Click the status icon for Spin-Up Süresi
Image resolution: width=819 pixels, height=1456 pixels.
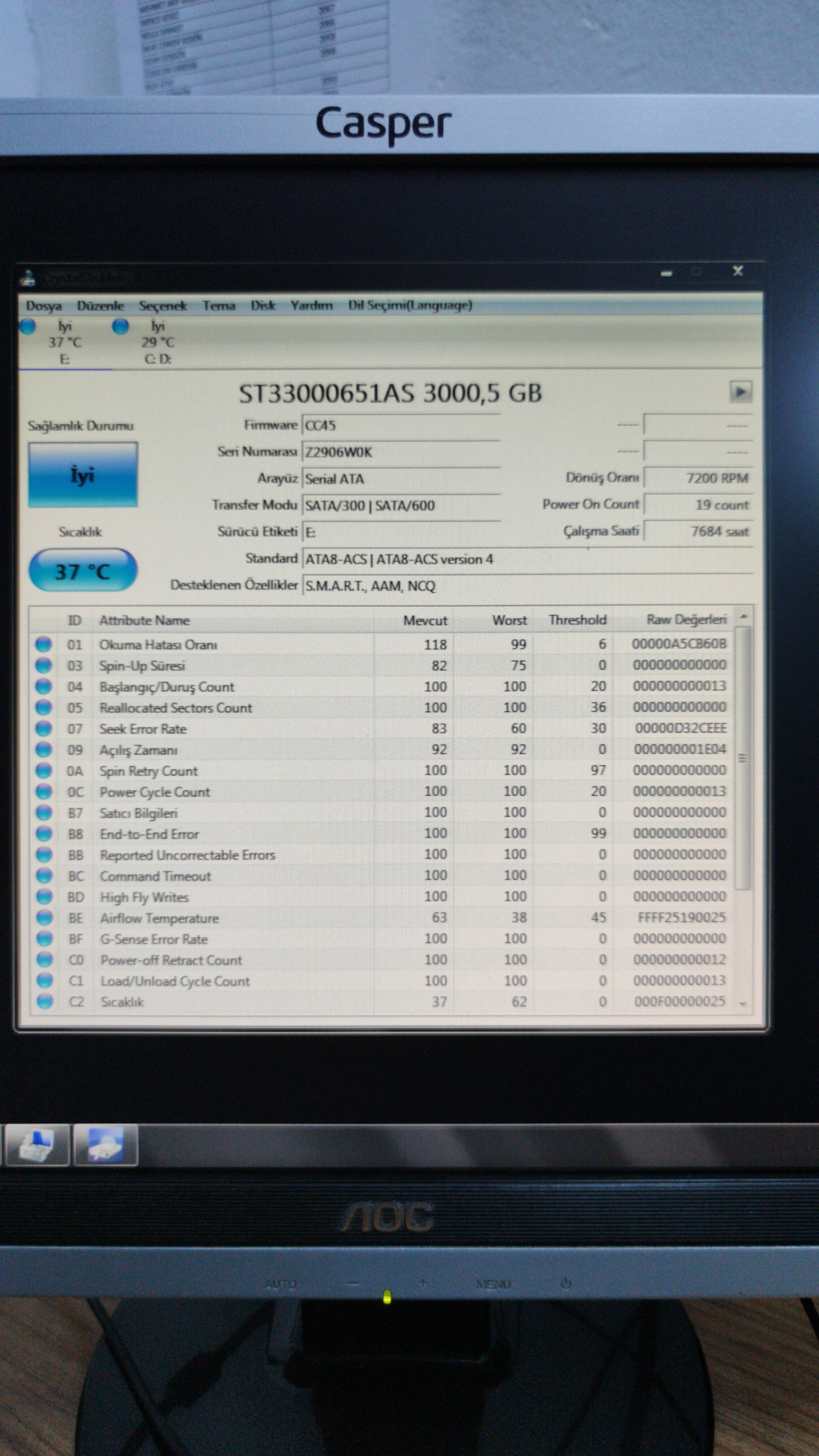pyautogui.click(x=44, y=665)
